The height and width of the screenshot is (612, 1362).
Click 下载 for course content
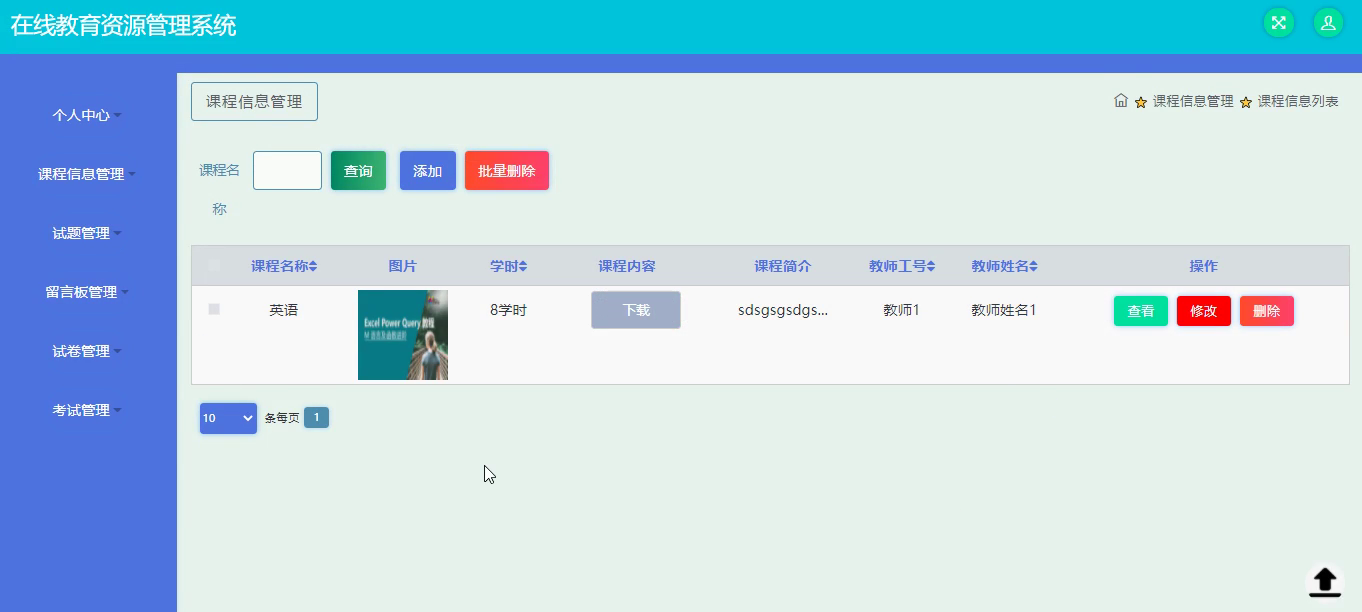636,310
